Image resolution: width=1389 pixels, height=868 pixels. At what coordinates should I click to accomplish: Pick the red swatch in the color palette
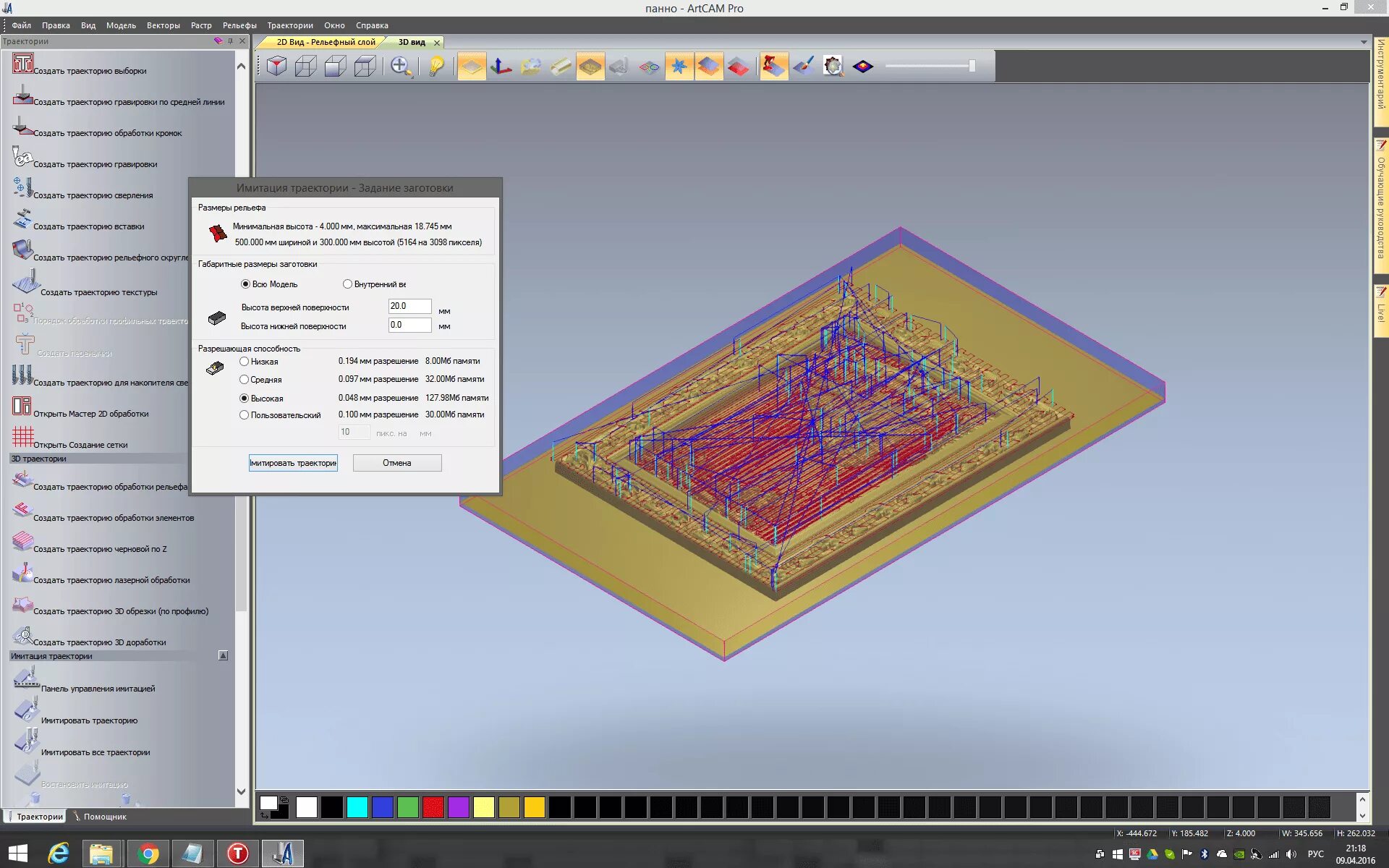pyautogui.click(x=433, y=807)
